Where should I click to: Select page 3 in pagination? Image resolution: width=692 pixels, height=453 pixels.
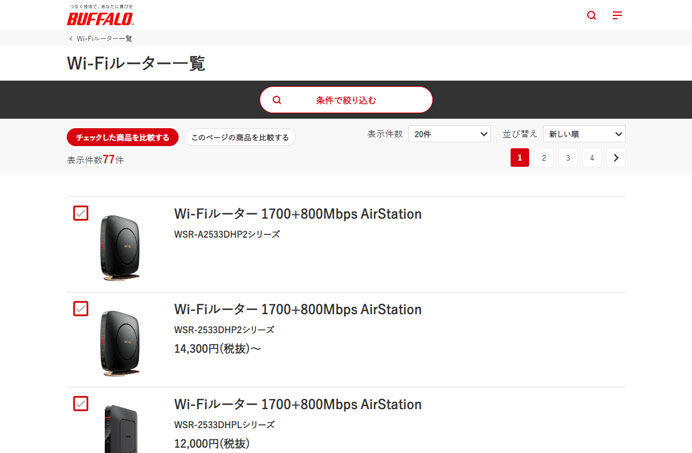(x=567, y=157)
